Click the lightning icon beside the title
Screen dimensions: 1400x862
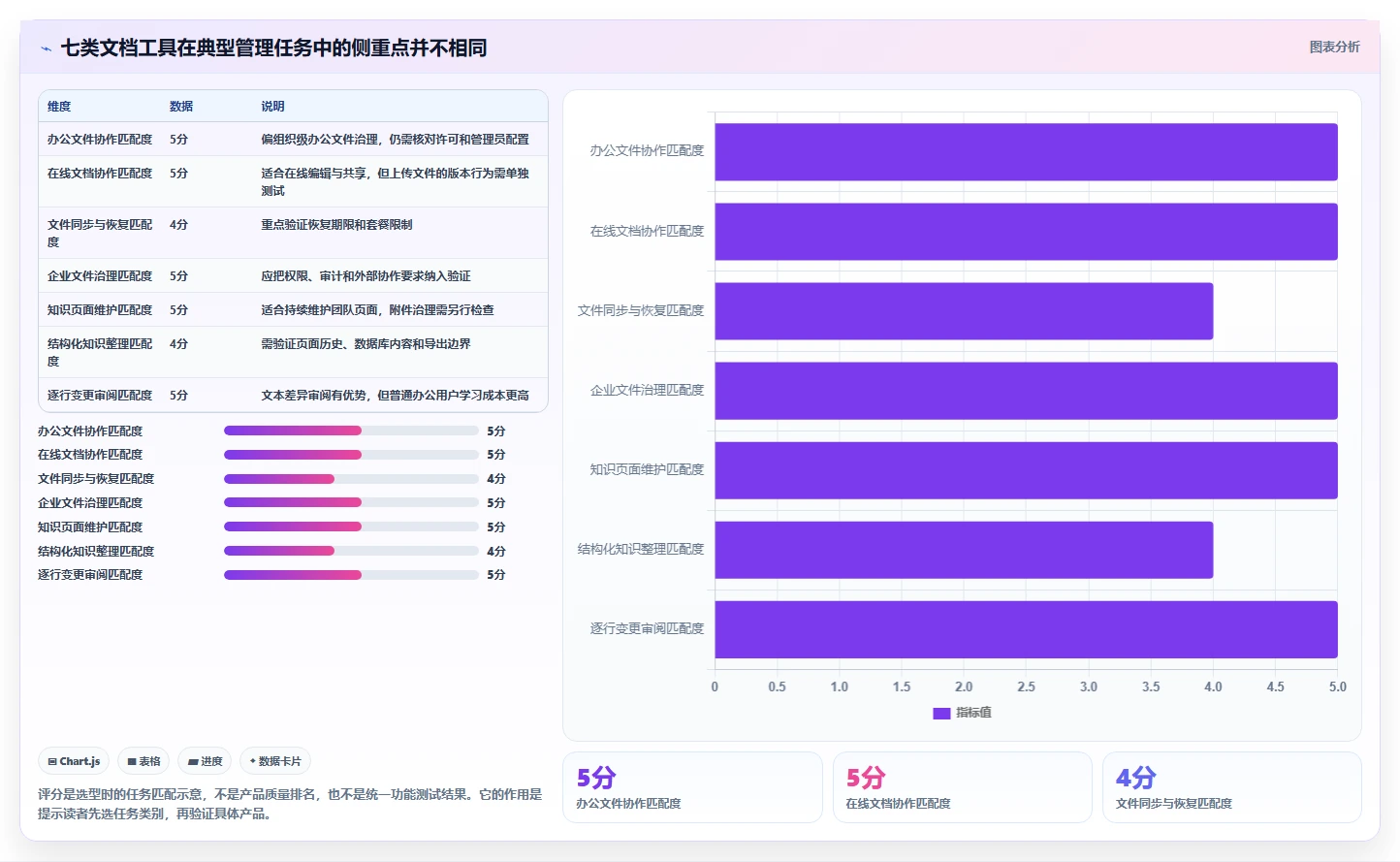tap(46, 48)
